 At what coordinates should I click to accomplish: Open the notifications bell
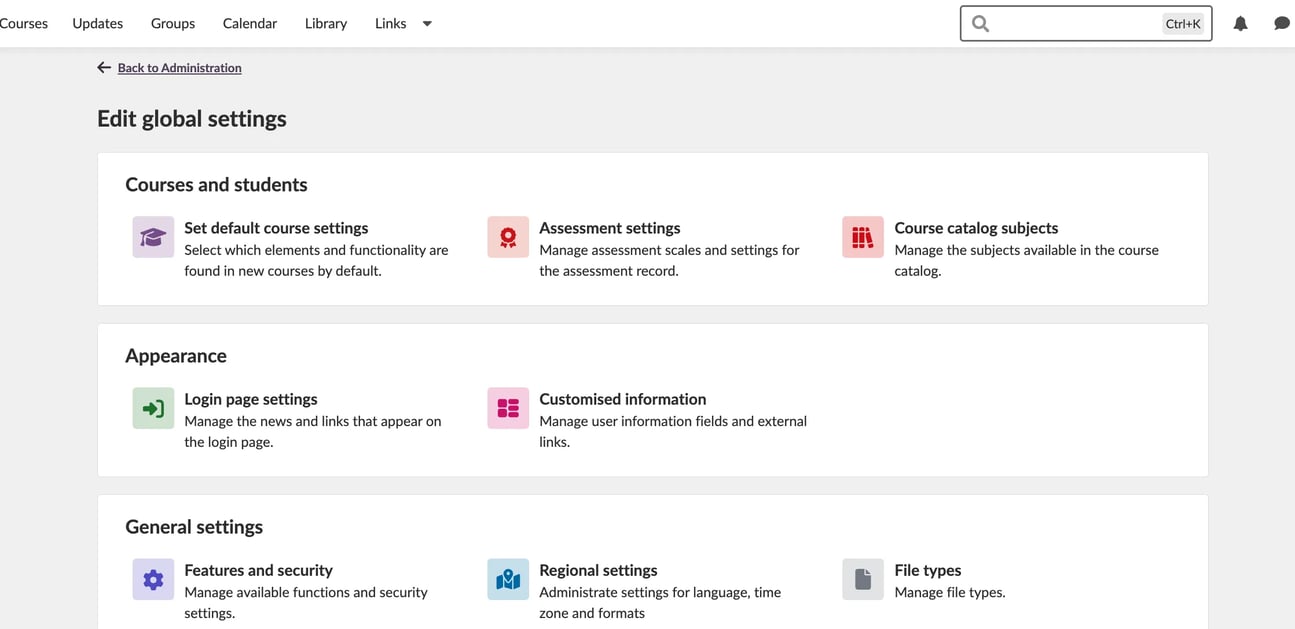(1240, 24)
